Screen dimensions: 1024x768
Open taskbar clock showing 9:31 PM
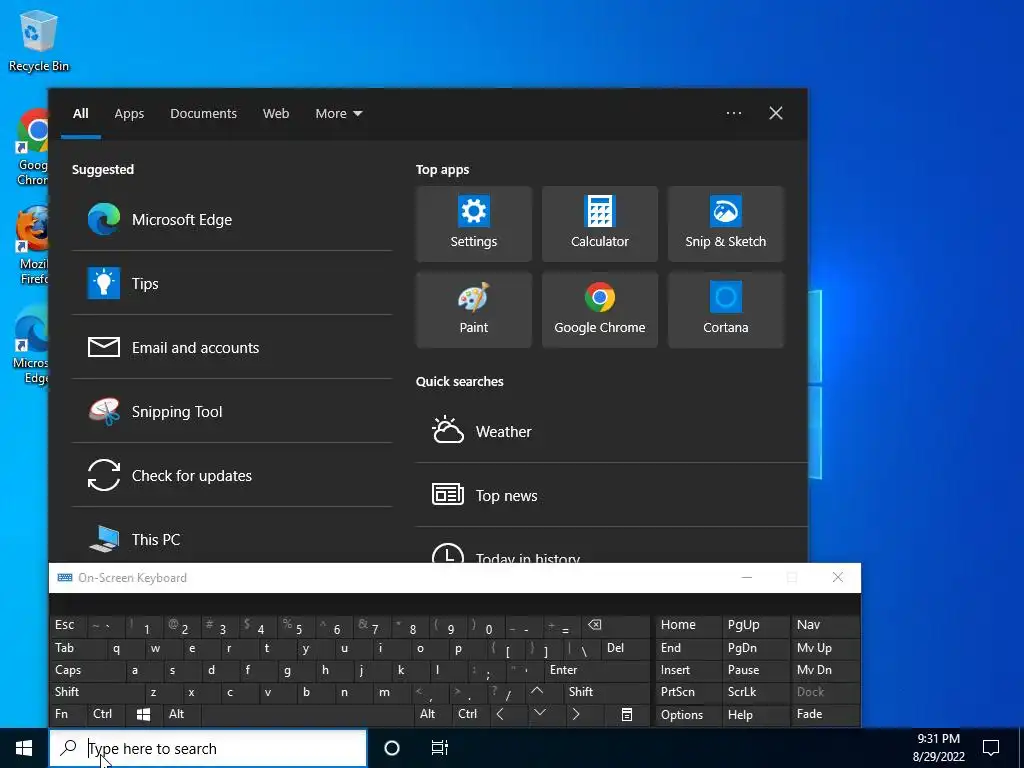pos(938,748)
